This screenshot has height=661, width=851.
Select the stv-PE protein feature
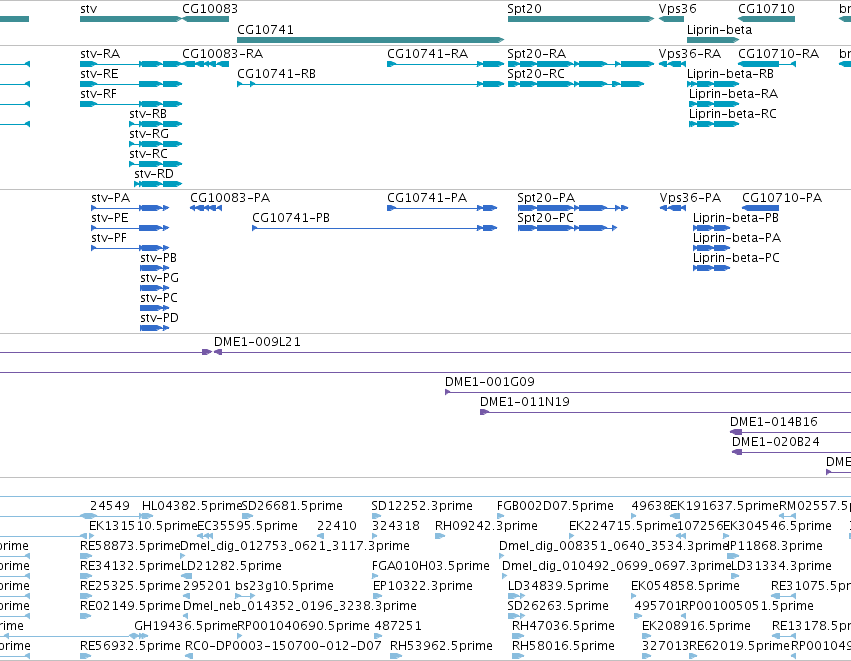point(130,228)
